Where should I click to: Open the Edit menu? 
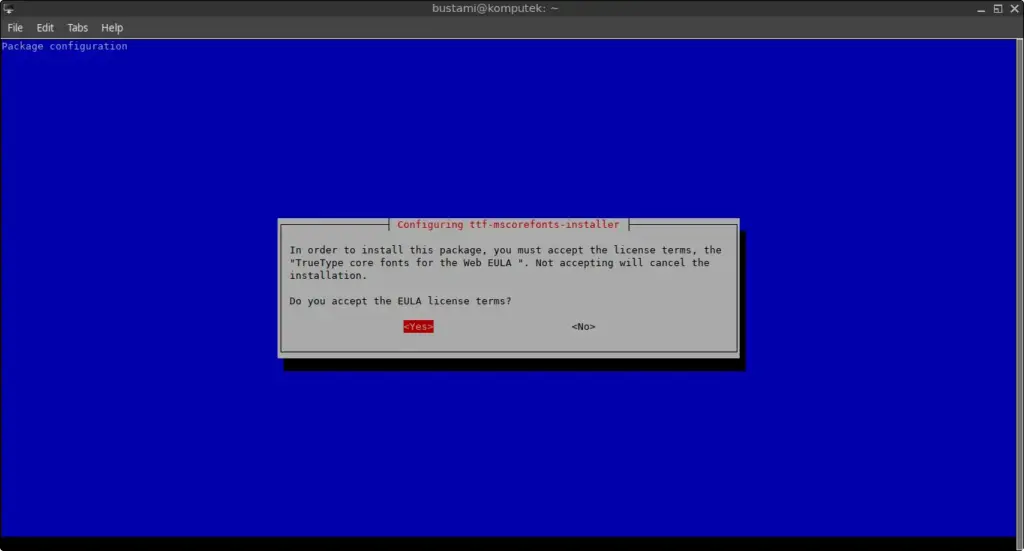pos(45,27)
